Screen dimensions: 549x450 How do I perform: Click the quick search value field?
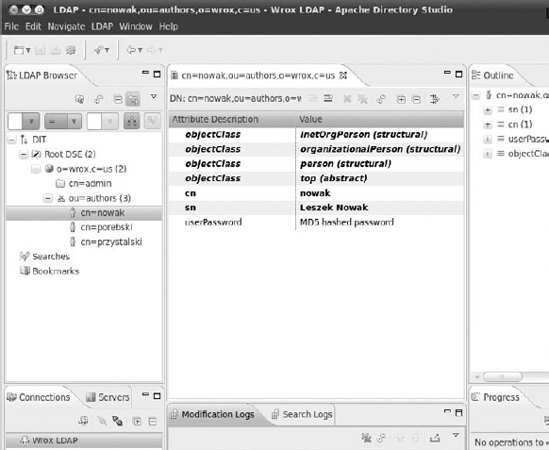tap(95, 122)
